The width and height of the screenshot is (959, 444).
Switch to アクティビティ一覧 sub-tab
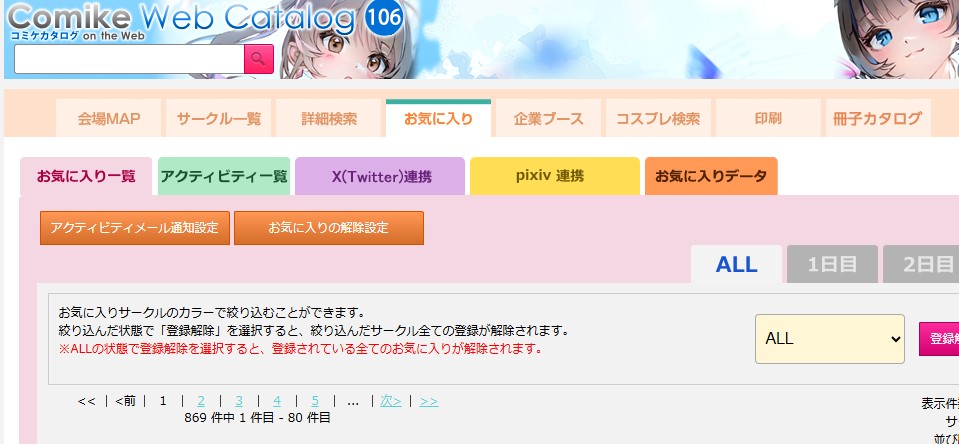[224, 176]
